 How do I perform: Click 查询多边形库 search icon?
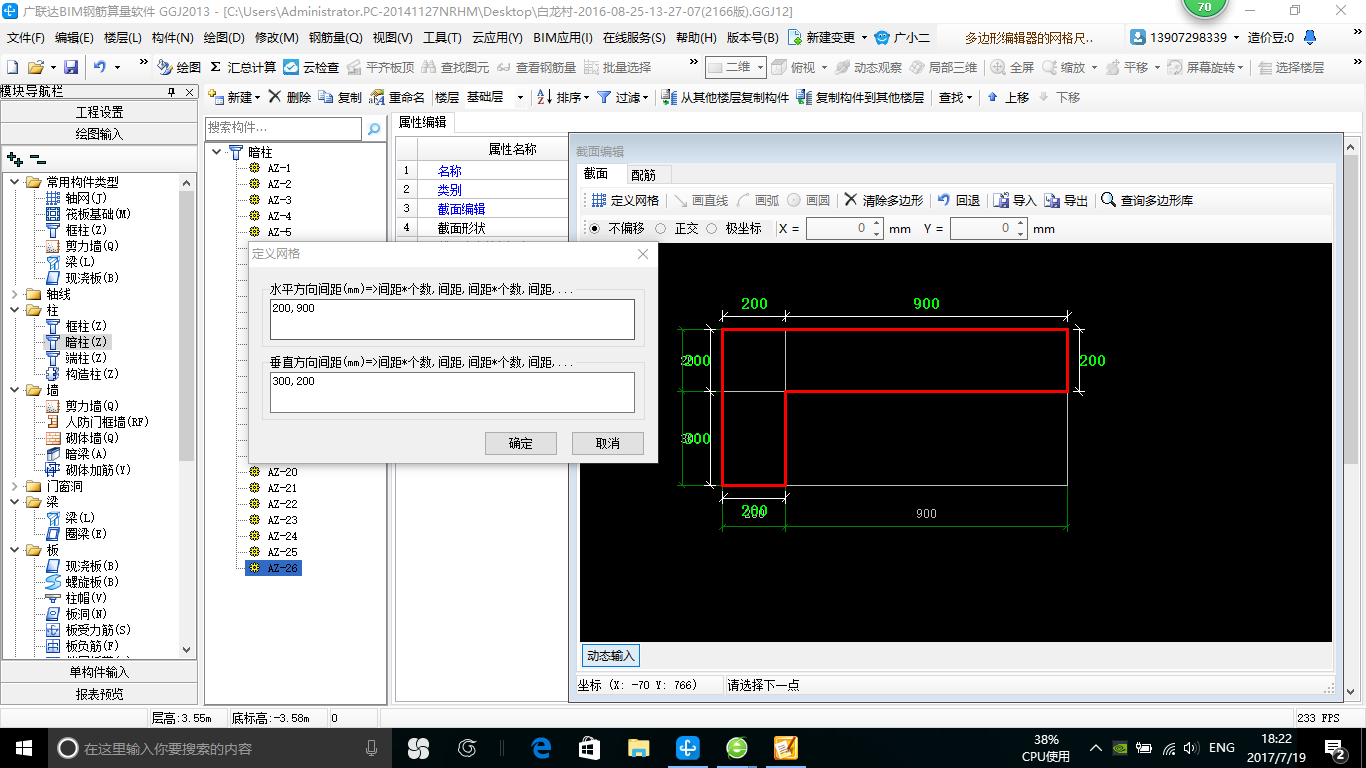point(1109,200)
